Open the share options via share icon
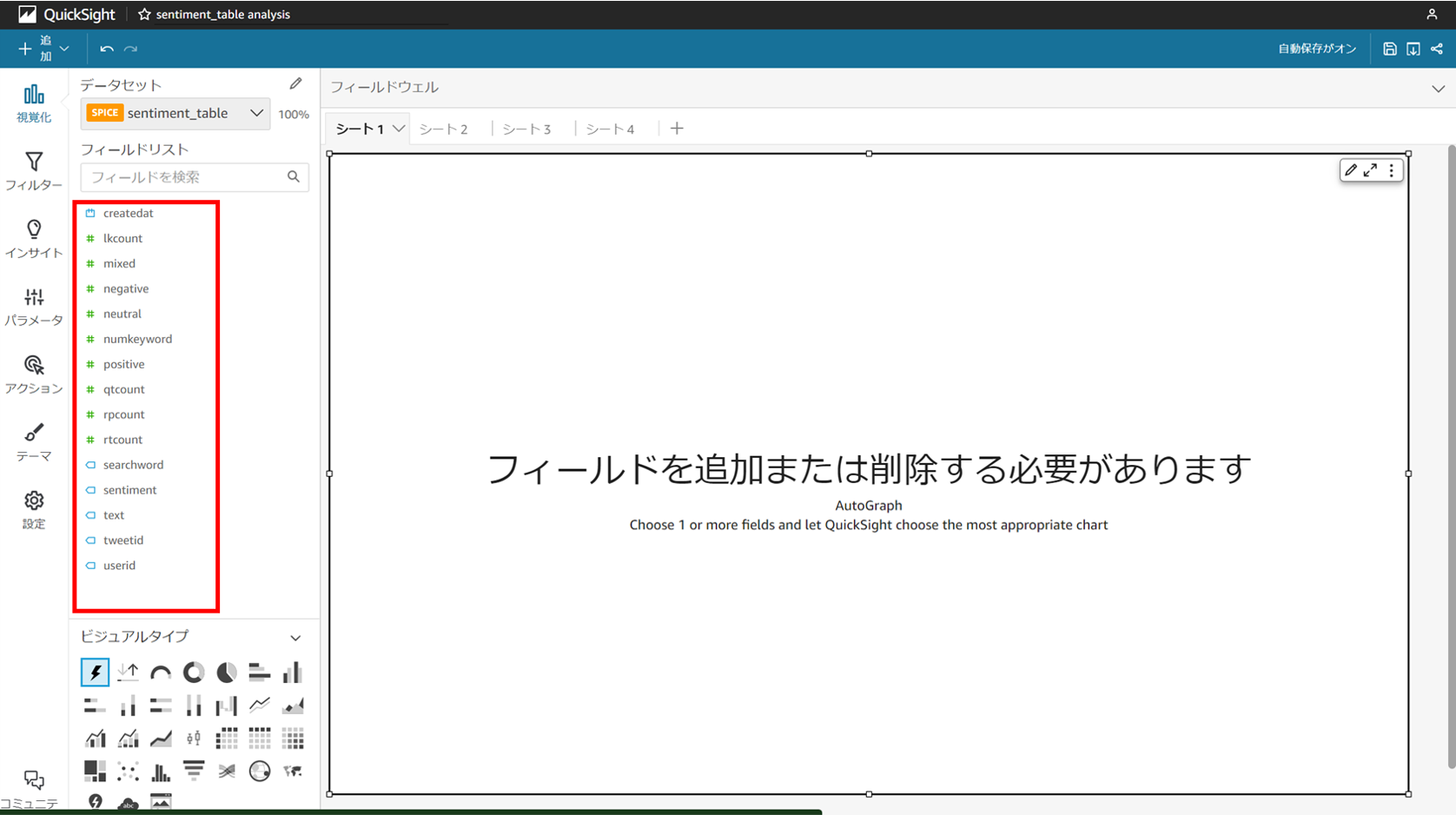 (1437, 49)
